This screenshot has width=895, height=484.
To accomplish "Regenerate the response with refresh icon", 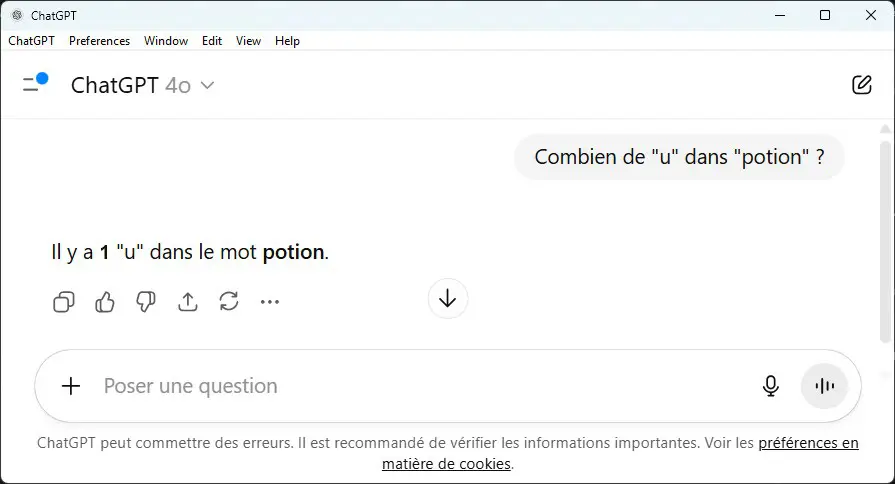I will pos(229,301).
